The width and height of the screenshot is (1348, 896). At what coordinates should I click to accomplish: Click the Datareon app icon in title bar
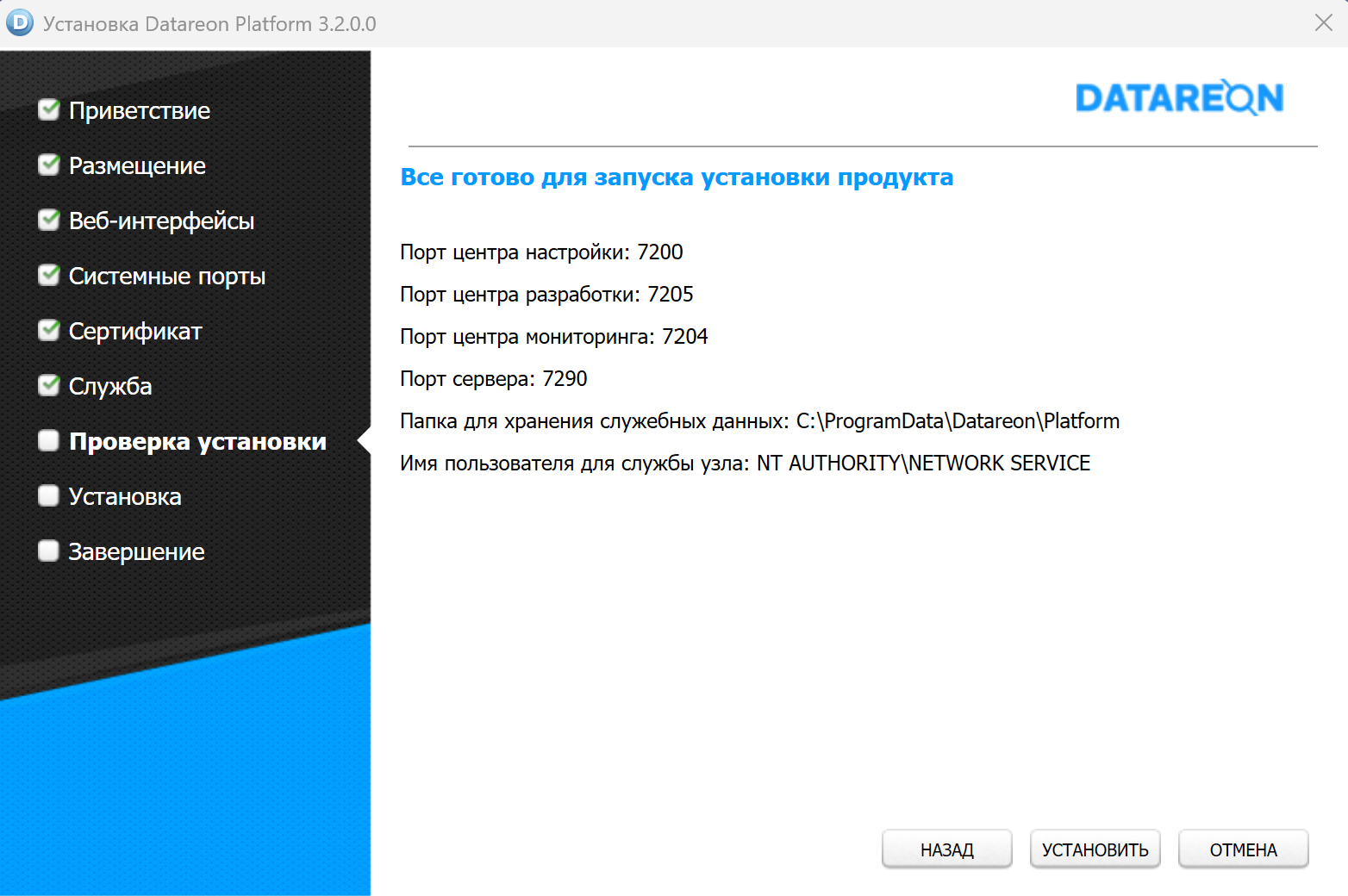[20, 23]
